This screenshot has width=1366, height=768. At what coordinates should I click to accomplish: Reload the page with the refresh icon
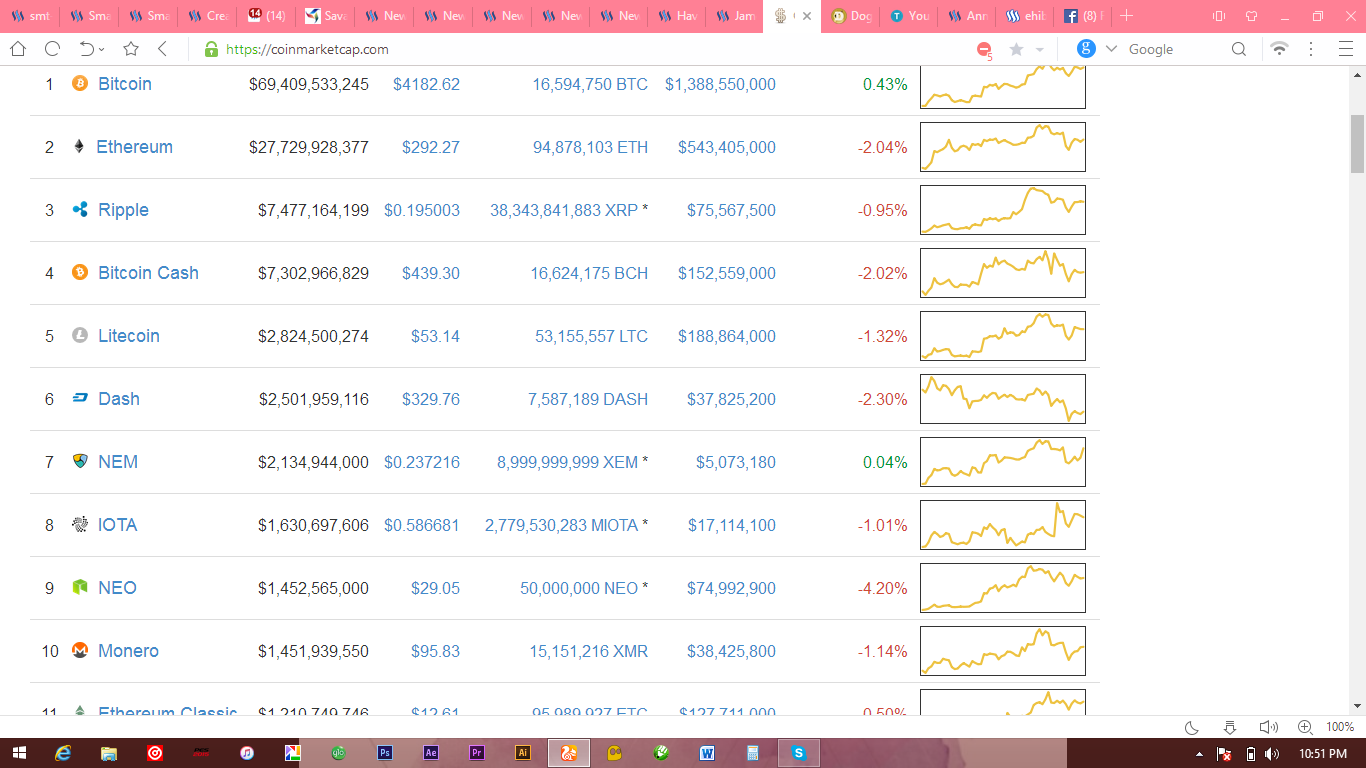[52, 49]
